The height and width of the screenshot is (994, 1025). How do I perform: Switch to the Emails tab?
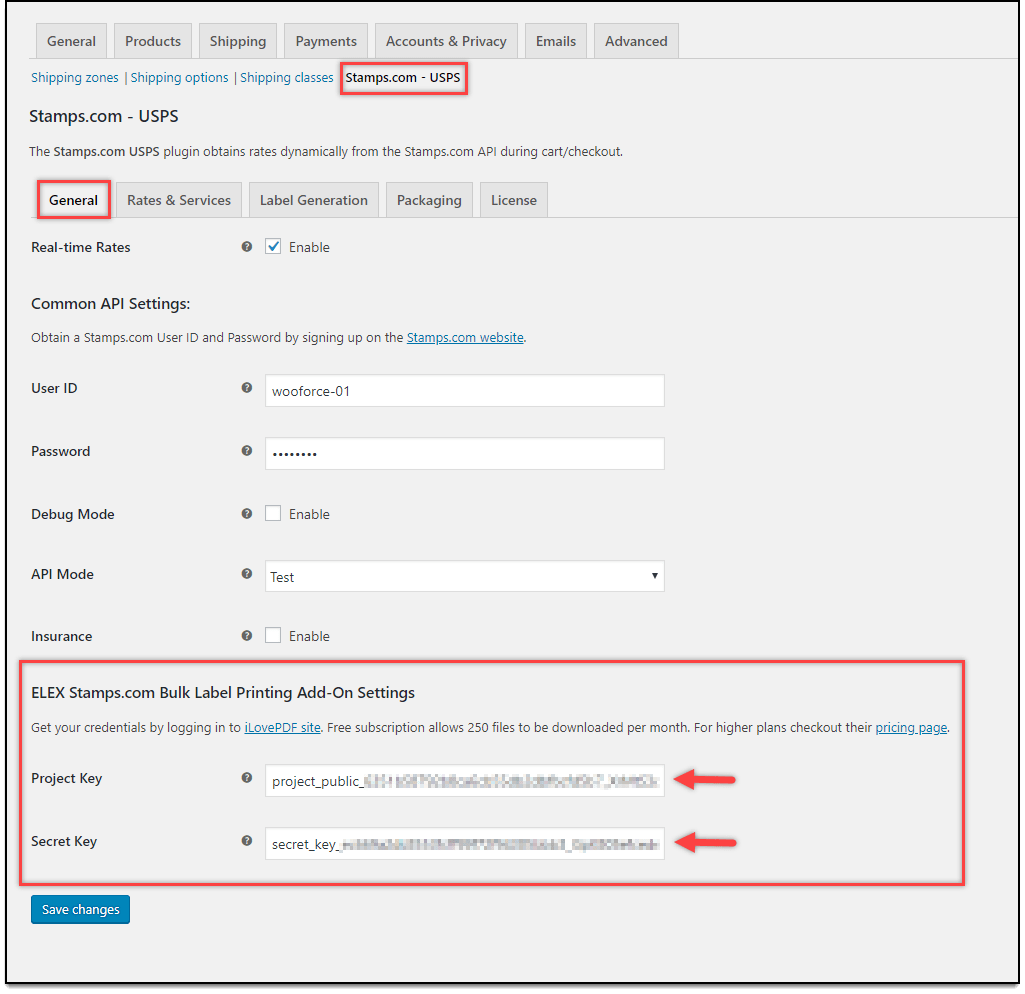[556, 41]
